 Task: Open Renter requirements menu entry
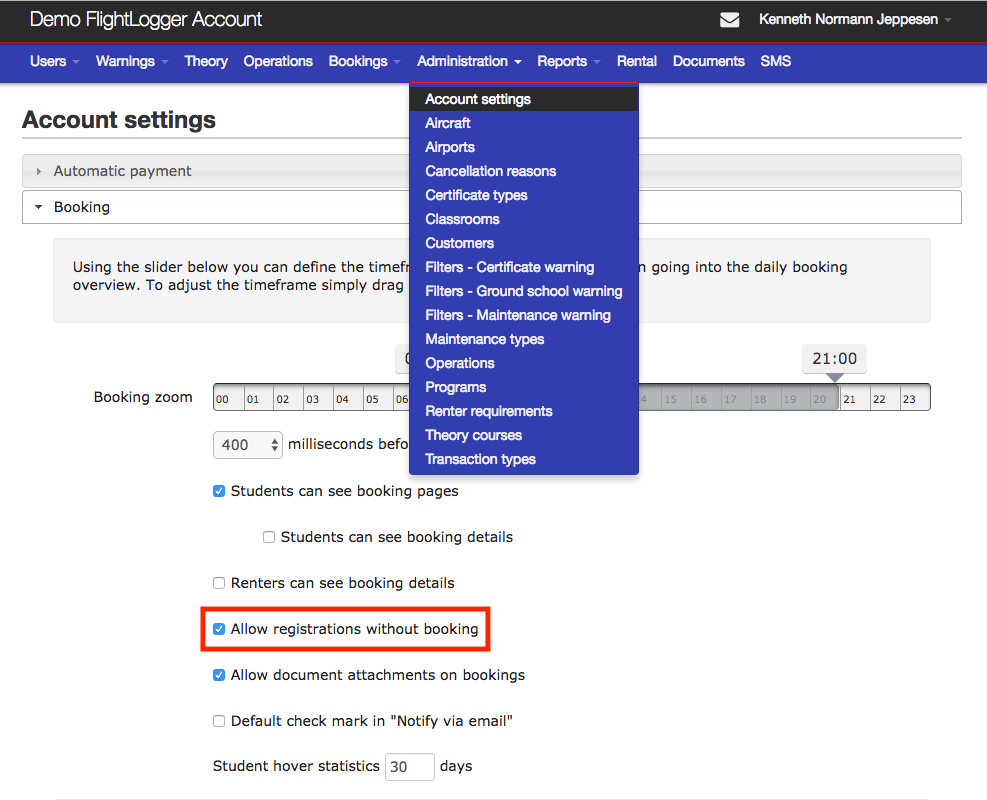pyautogui.click(x=524, y=411)
